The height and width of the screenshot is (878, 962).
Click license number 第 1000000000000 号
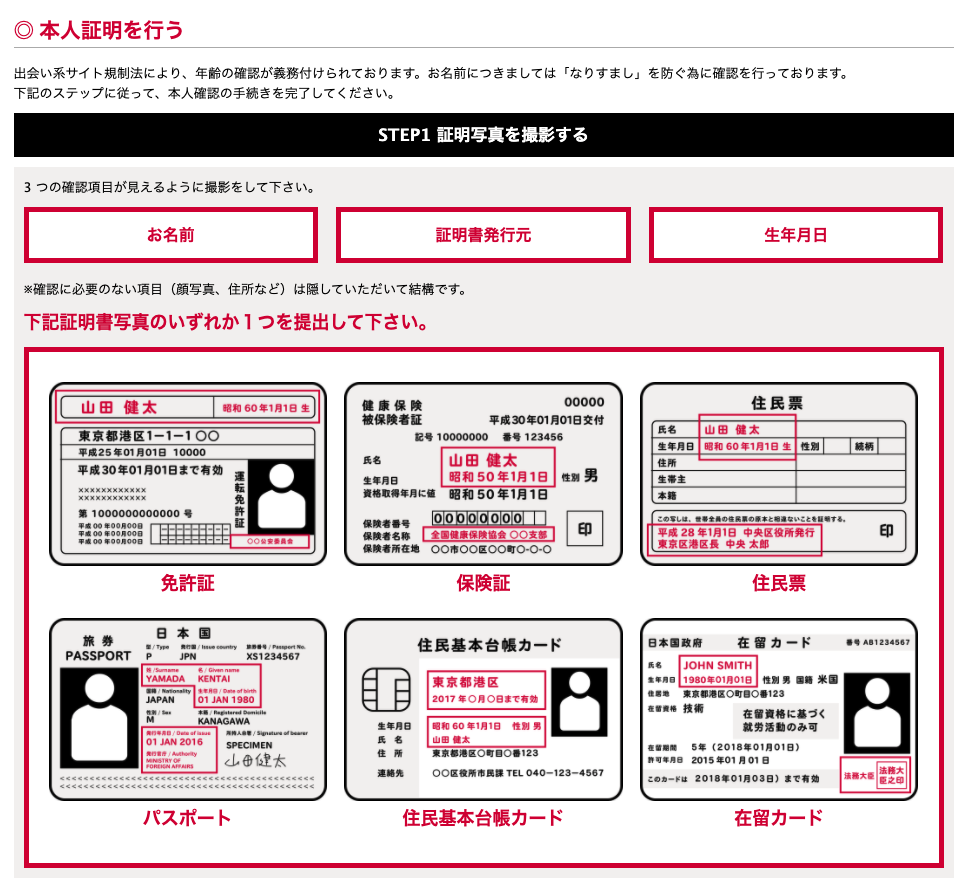point(135,514)
